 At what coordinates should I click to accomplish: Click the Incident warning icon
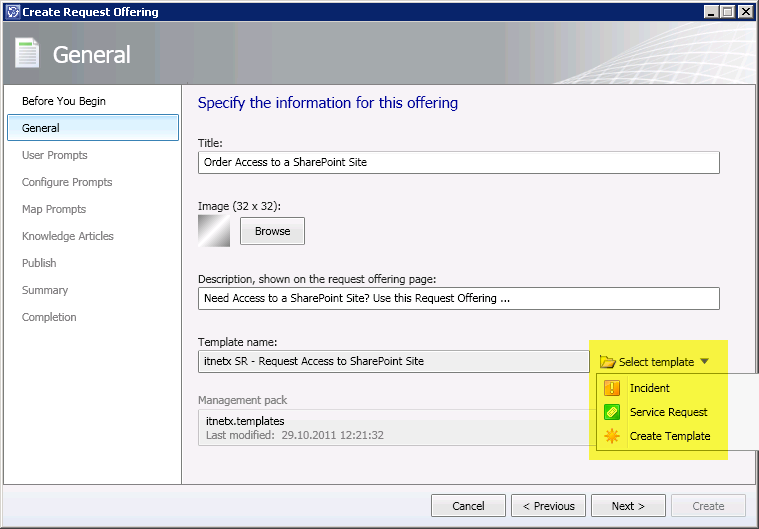coord(612,388)
